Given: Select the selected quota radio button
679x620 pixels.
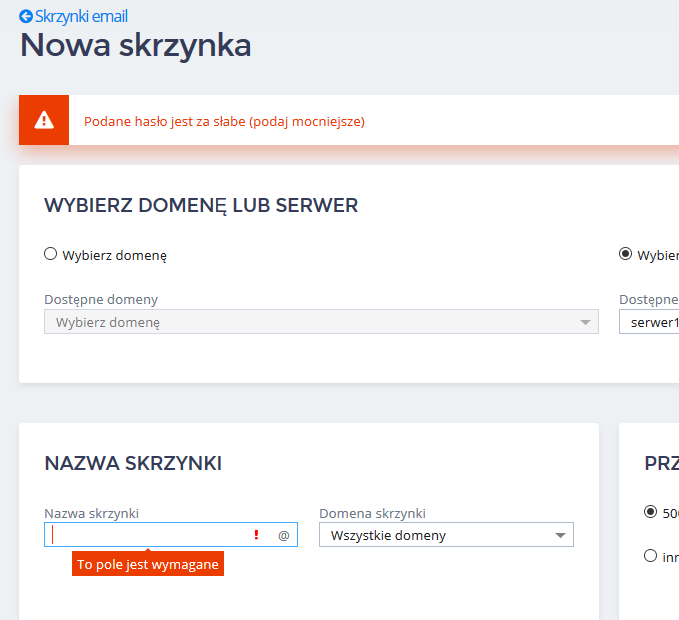Looking at the screenshot, I should tap(650, 512).
